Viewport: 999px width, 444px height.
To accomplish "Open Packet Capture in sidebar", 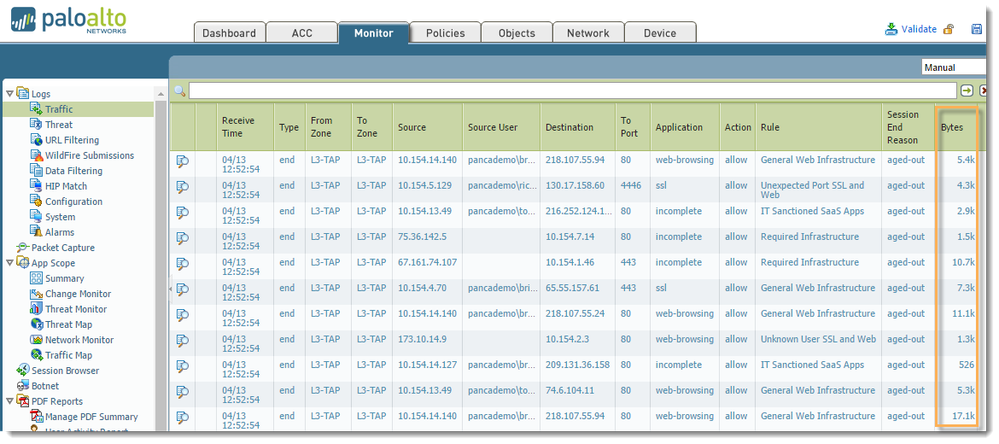I will pos(63,247).
